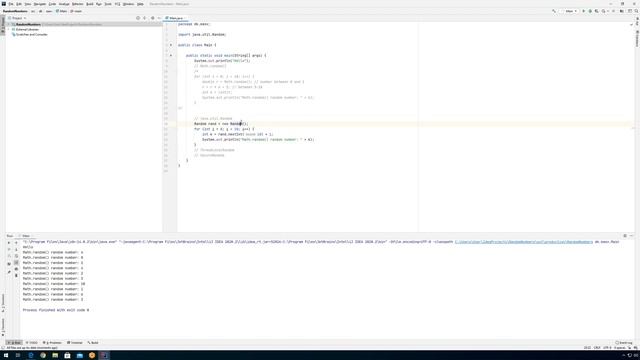Image resolution: width=640 pixels, height=360 pixels.
Task: Expand the RandomNumbers project node
Action: coord(9,24)
